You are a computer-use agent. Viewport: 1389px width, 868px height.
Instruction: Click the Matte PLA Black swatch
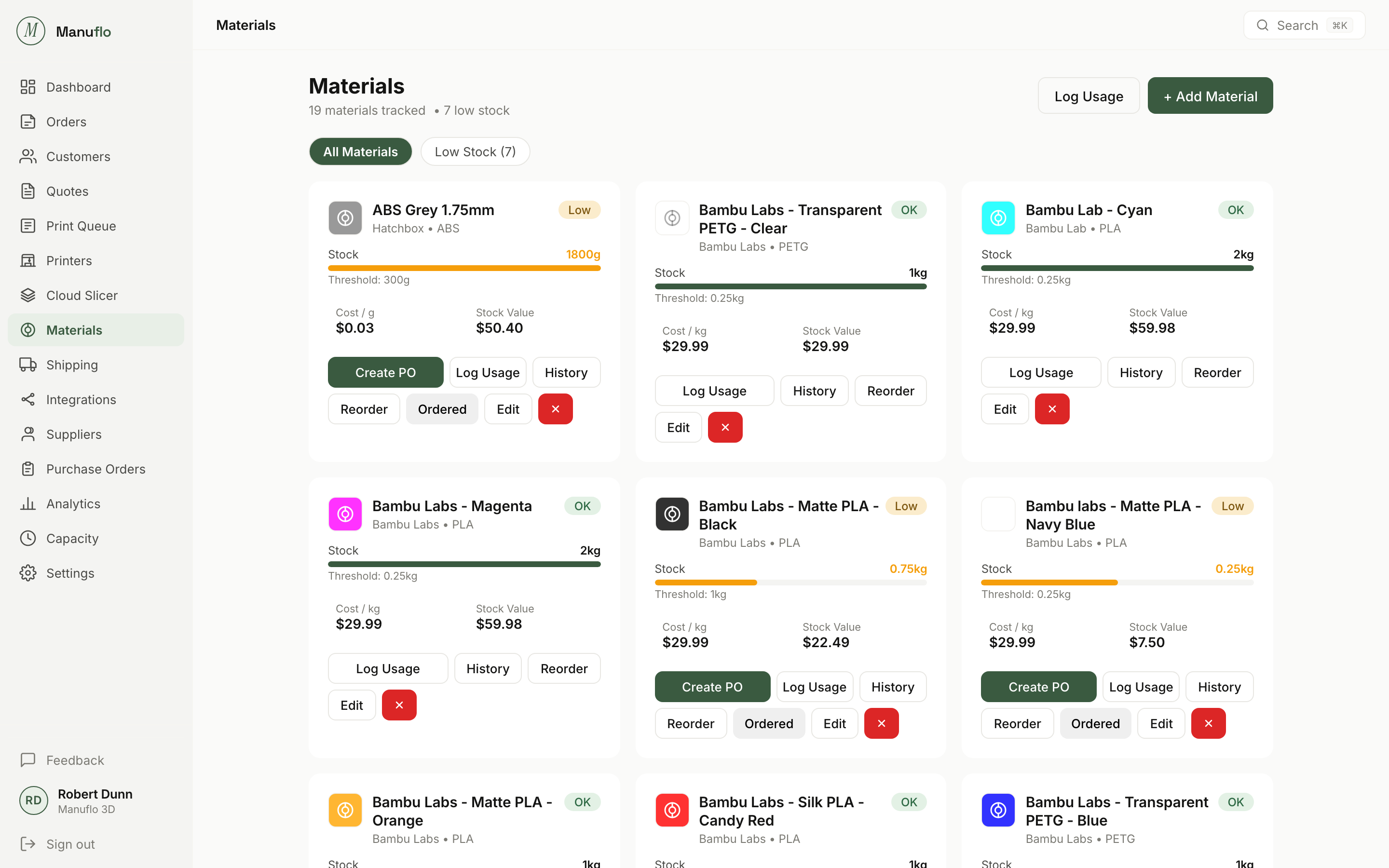pos(672,515)
